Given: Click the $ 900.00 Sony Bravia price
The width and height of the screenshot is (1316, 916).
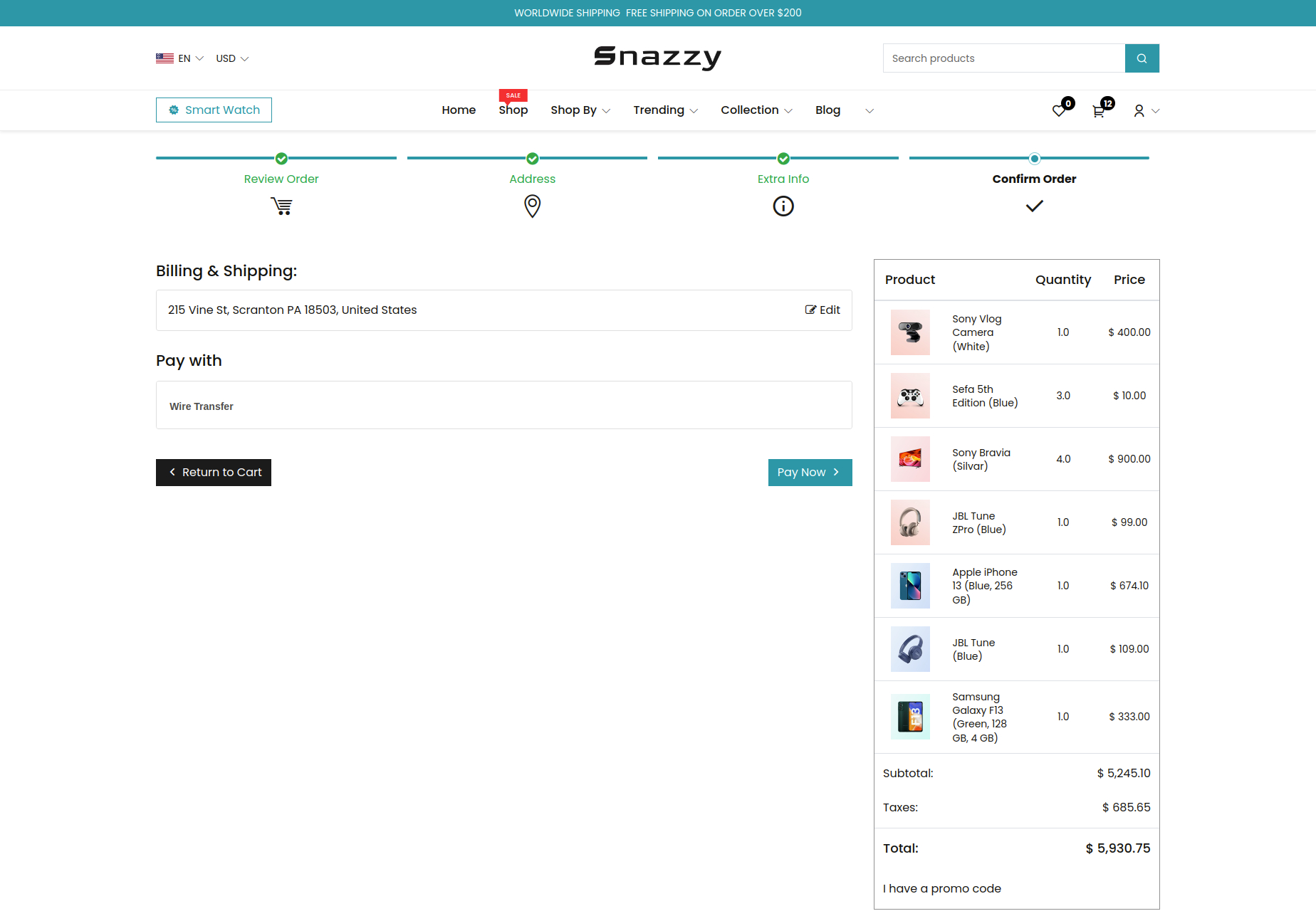Looking at the screenshot, I should pos(1129,459).
